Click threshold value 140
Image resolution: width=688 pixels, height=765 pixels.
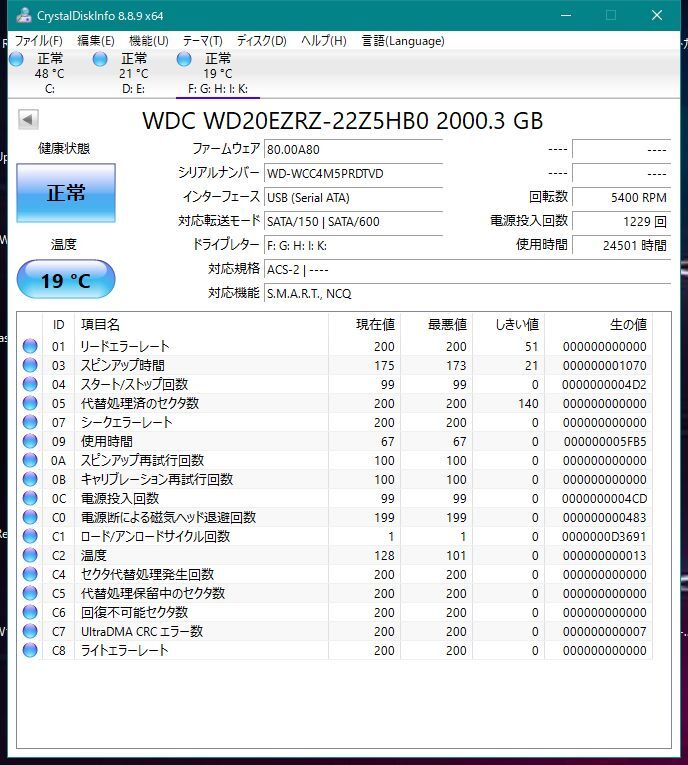[x=528, y=403]
